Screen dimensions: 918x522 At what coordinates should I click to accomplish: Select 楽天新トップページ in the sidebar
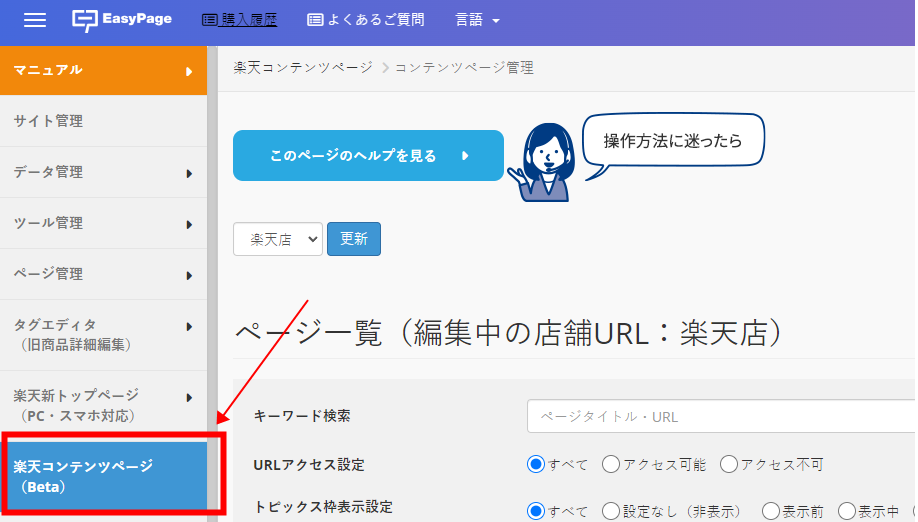point(104,406)
